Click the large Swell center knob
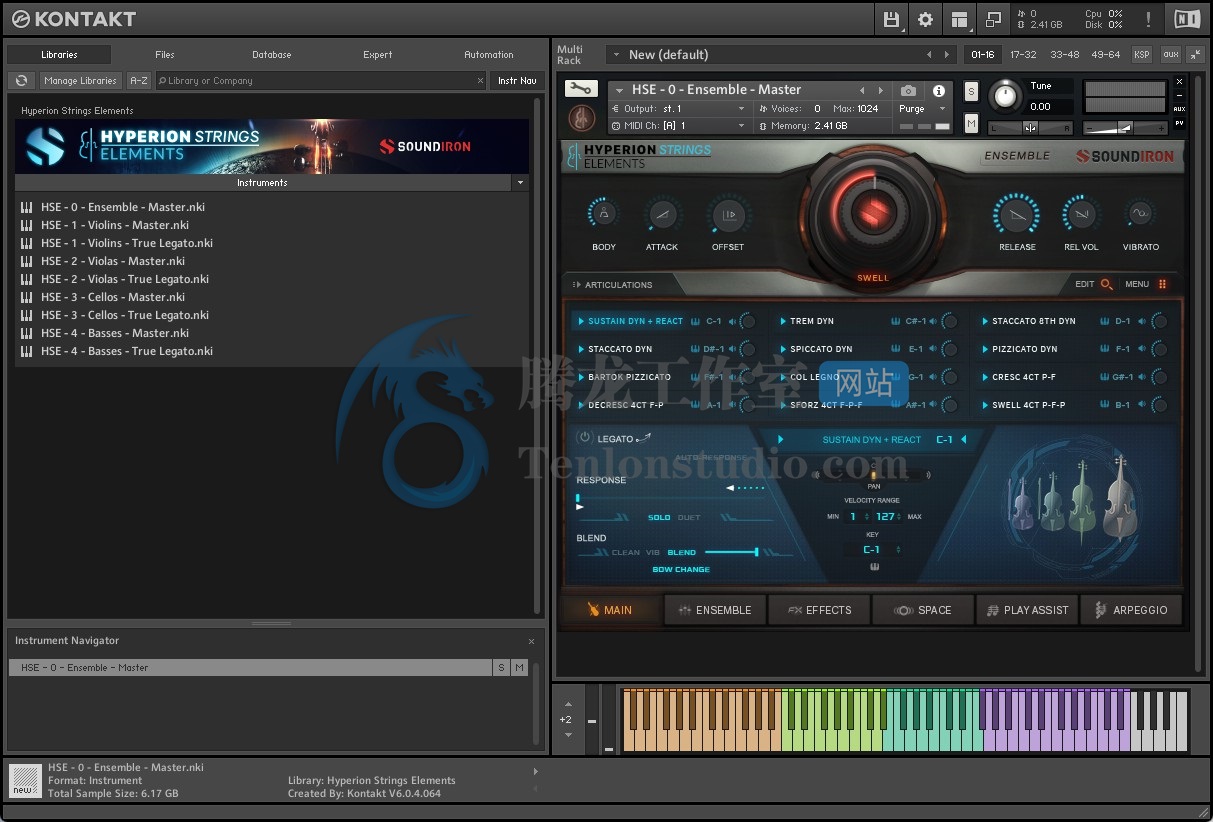This screenshot has height=822, width=1213. pyautogui.click(x=872, y=212)
